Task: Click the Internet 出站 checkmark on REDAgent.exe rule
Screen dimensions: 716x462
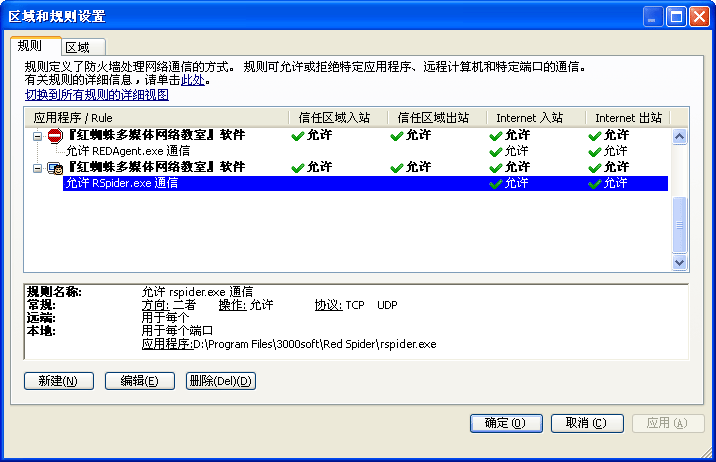Action: 596,151
